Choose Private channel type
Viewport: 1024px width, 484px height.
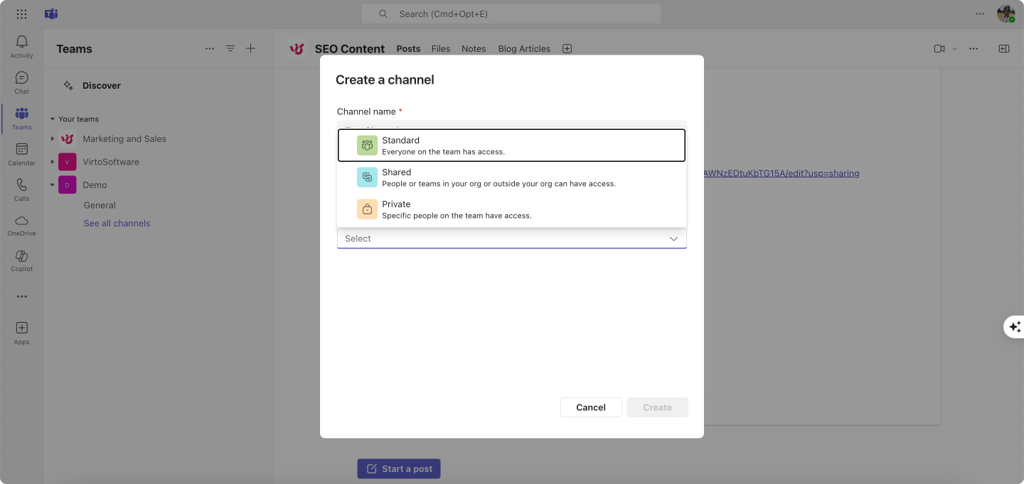click(x=511, y=209)
